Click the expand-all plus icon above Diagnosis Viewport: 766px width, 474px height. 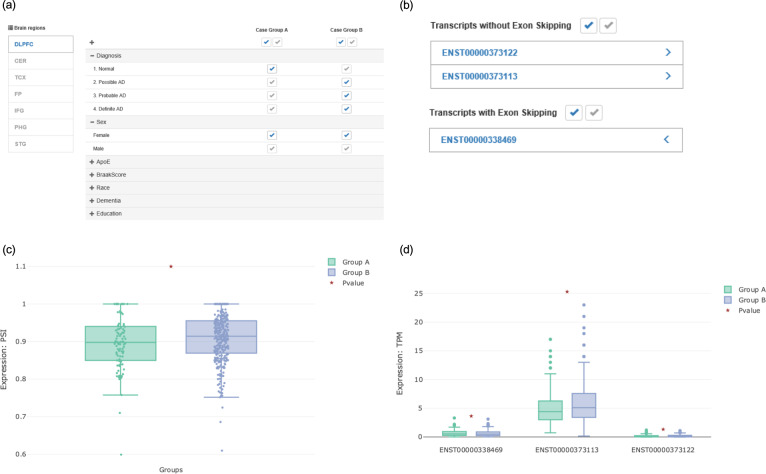tap(92, 42)
